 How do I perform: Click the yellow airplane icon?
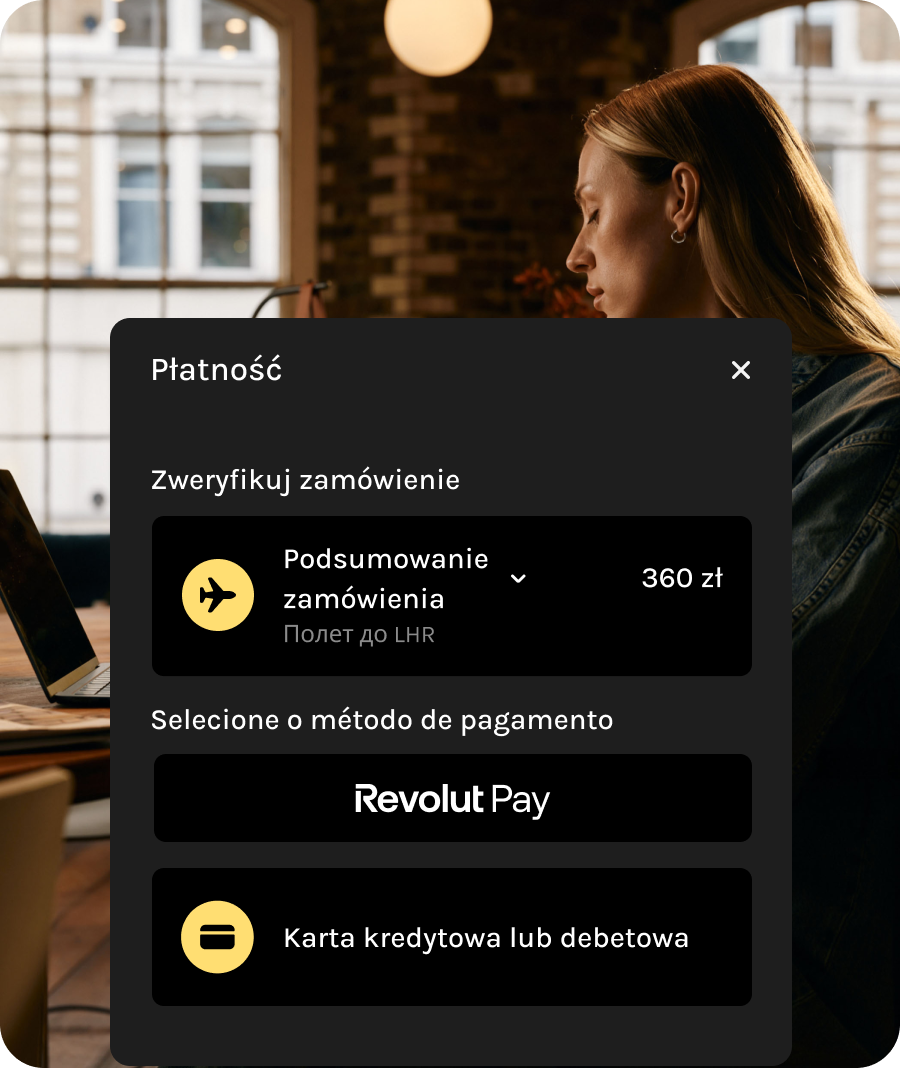tap(217, 595)
